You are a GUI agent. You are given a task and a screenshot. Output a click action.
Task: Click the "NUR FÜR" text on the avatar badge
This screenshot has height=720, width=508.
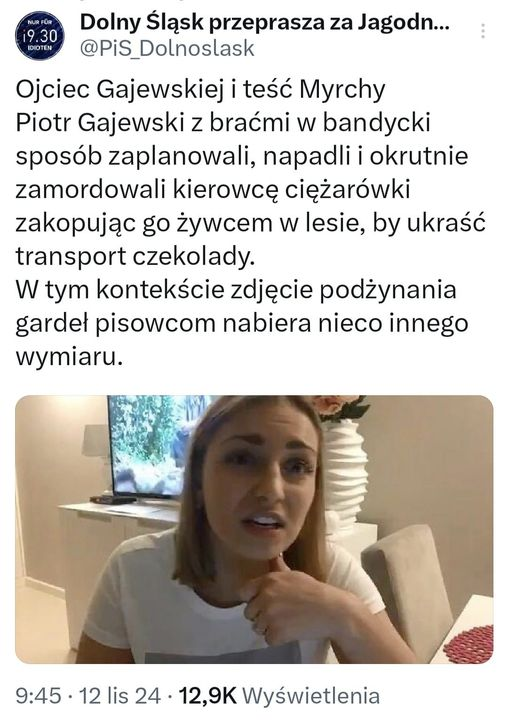pos(39,22)
